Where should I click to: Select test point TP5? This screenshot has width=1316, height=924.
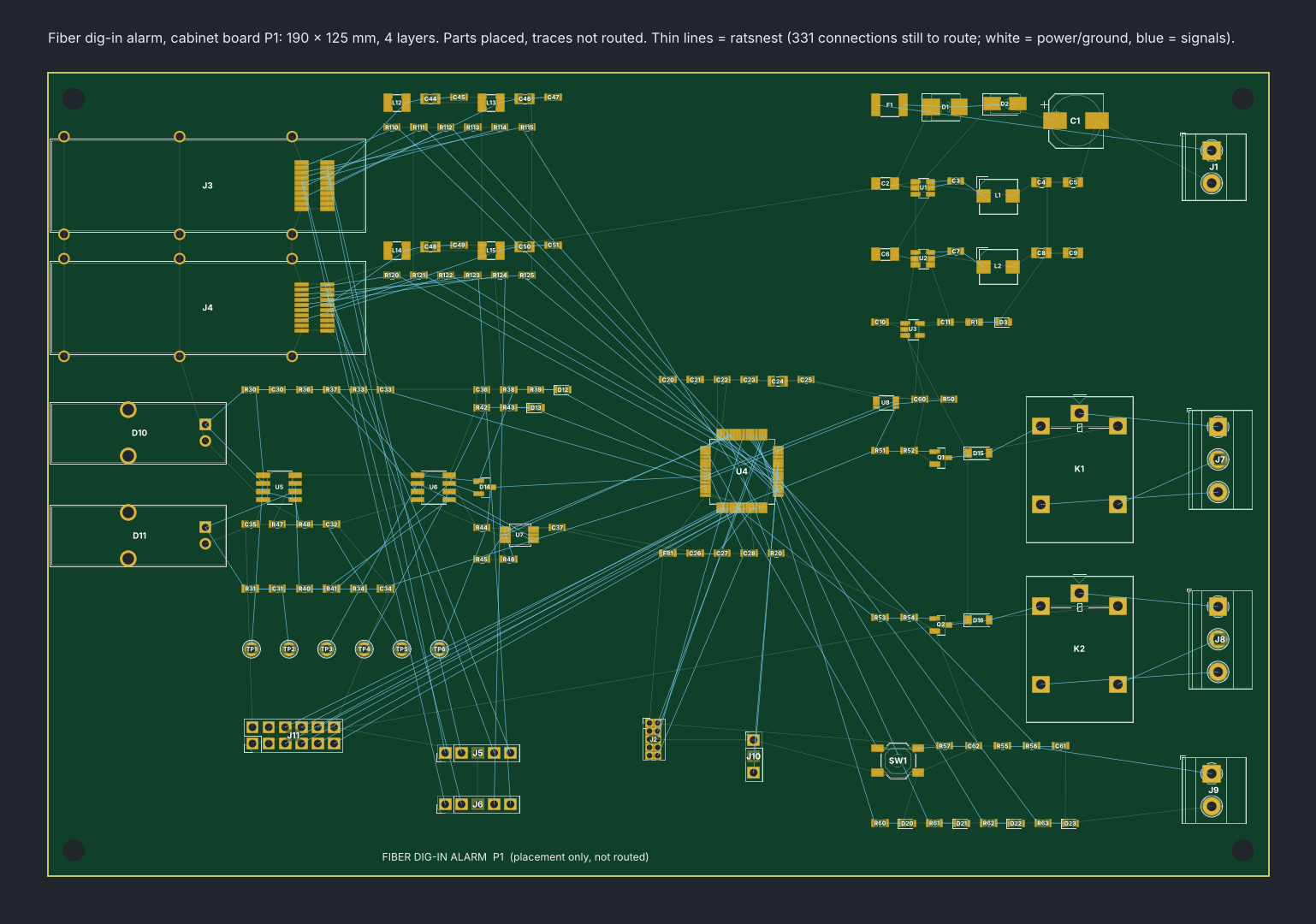point(402,649)
